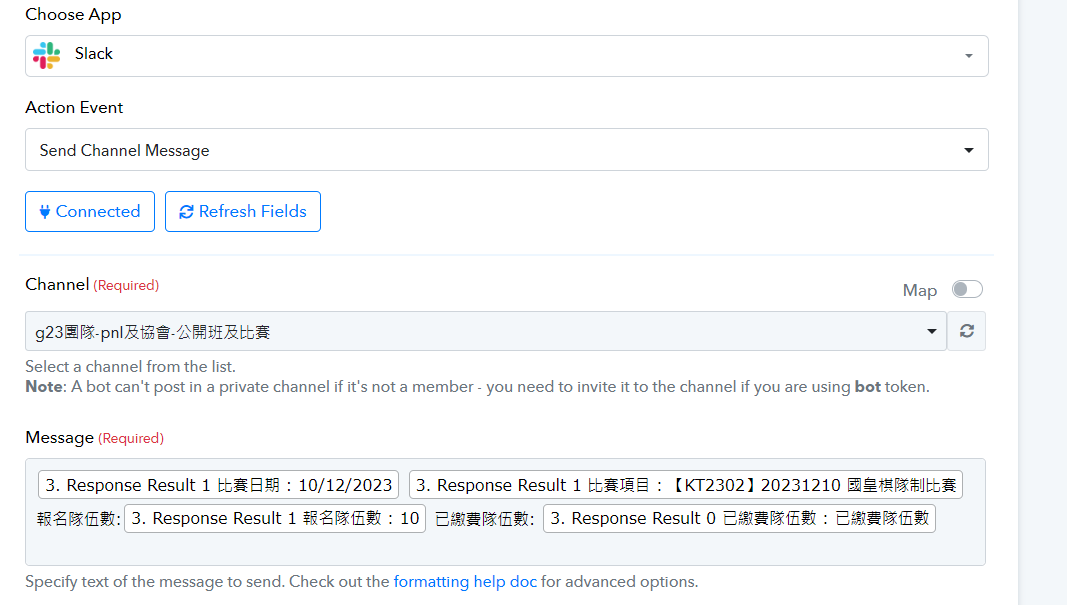Click the bot token note text
Image resolution: width=1067 pixels, height=605 pixels.
coord(477,387)
